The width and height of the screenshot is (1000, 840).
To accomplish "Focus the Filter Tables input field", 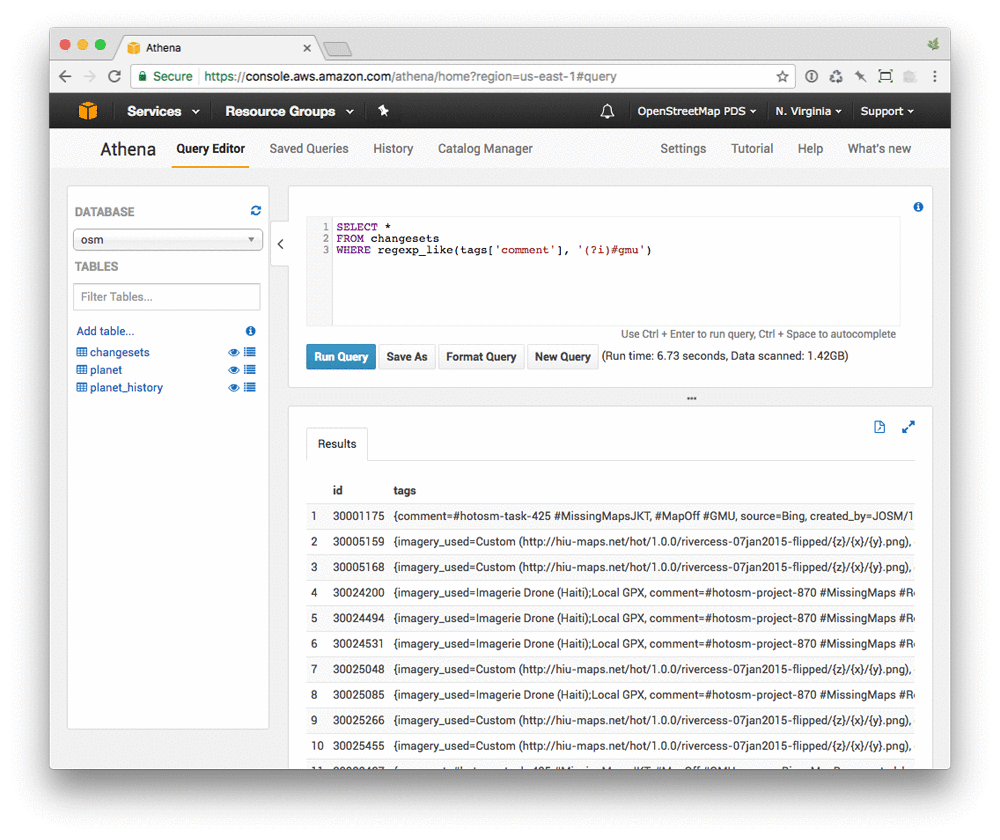I will coord(166,297).
